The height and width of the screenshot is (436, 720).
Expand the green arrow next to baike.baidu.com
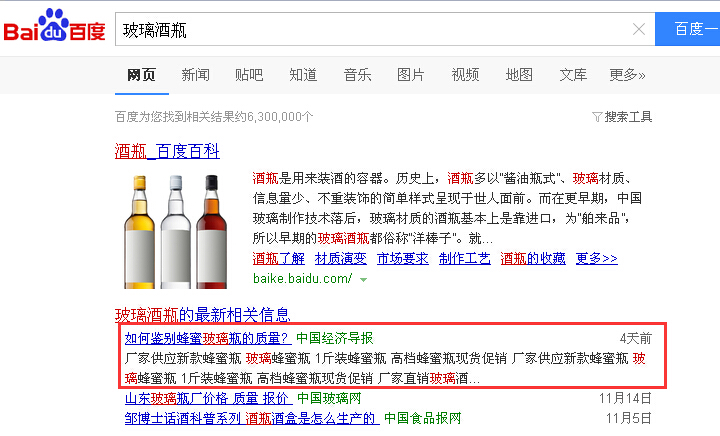pos(363,279)
